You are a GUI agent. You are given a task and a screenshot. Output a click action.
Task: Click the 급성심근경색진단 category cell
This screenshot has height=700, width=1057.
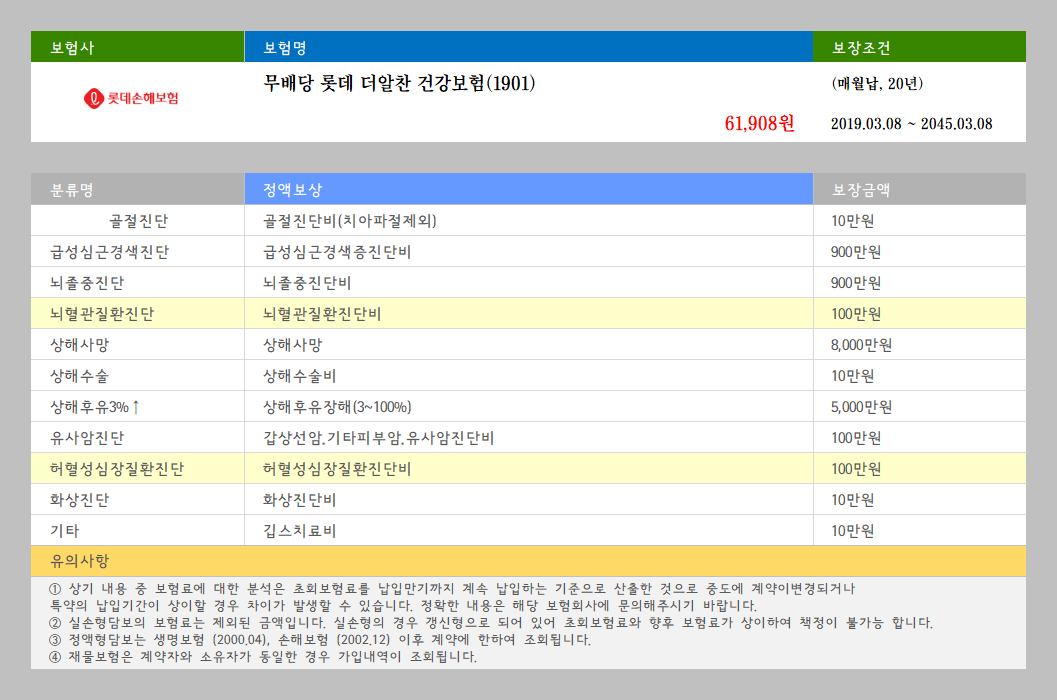pos(138,252)
